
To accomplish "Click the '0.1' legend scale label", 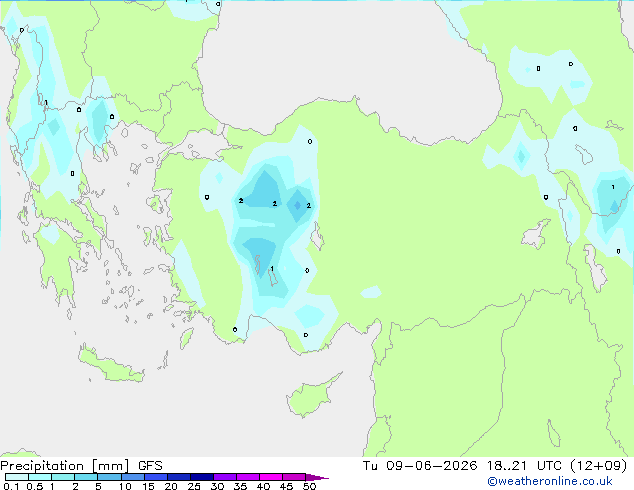I will coord(11,486).
